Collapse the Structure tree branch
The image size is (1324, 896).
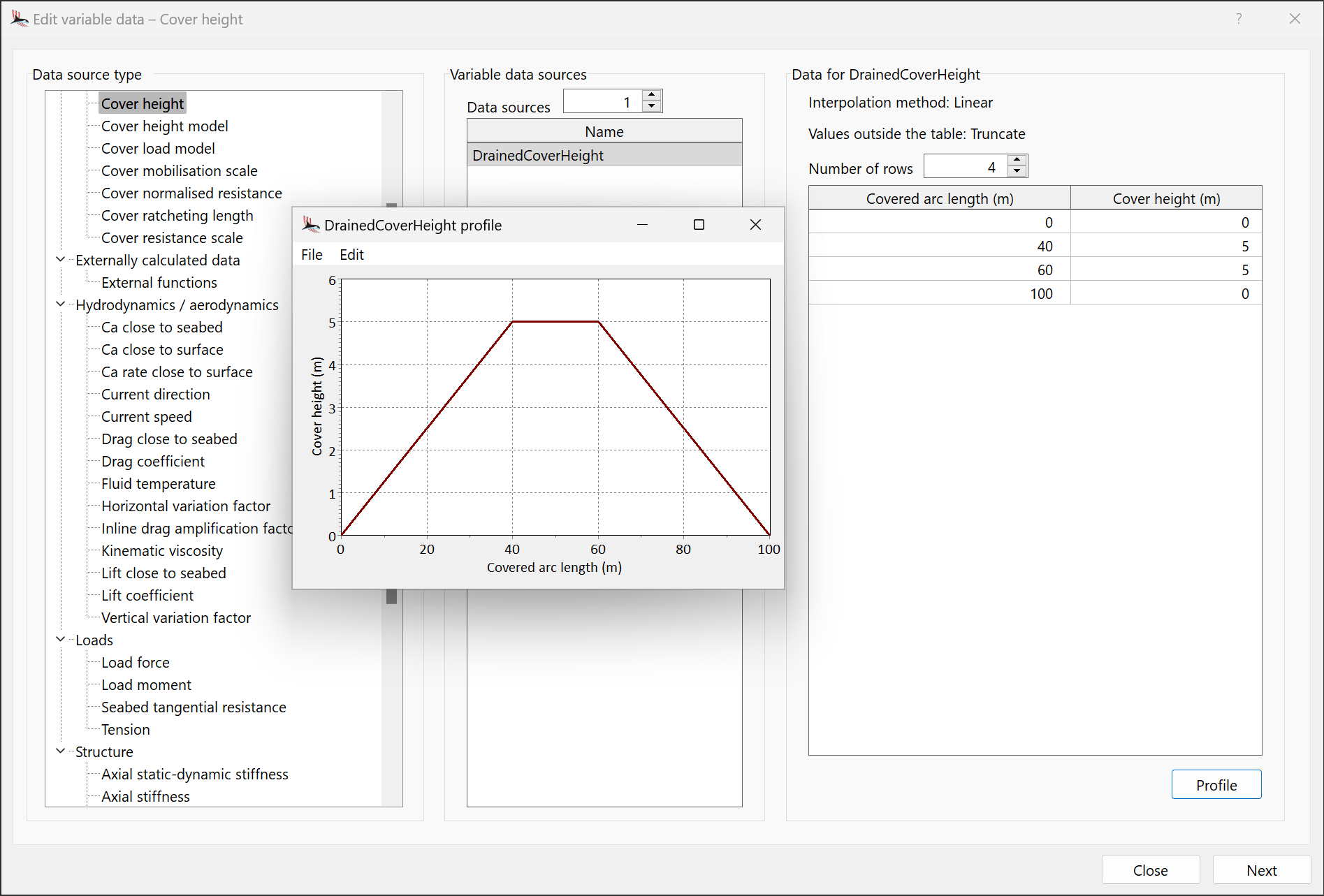tap(60, 751)
